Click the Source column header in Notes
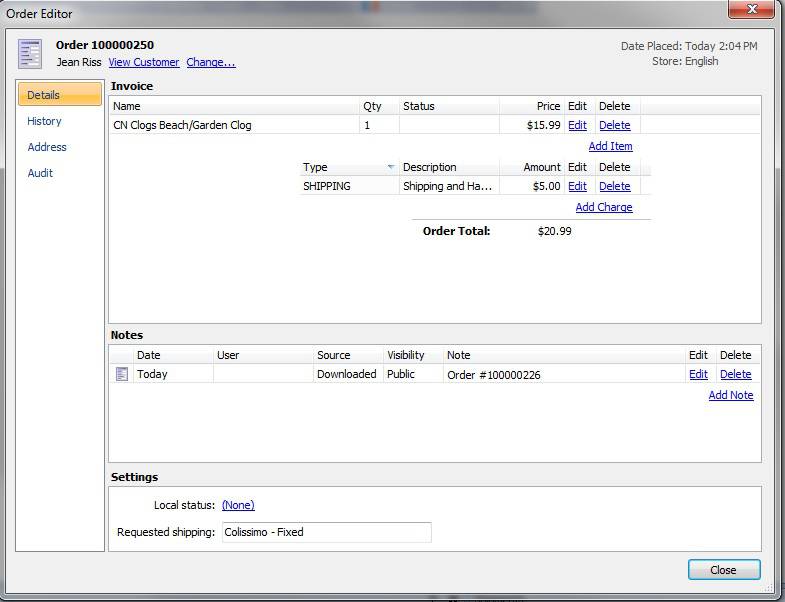Viewport: 785px width, 602px height. pyautogui.click(x=348, y=355)
